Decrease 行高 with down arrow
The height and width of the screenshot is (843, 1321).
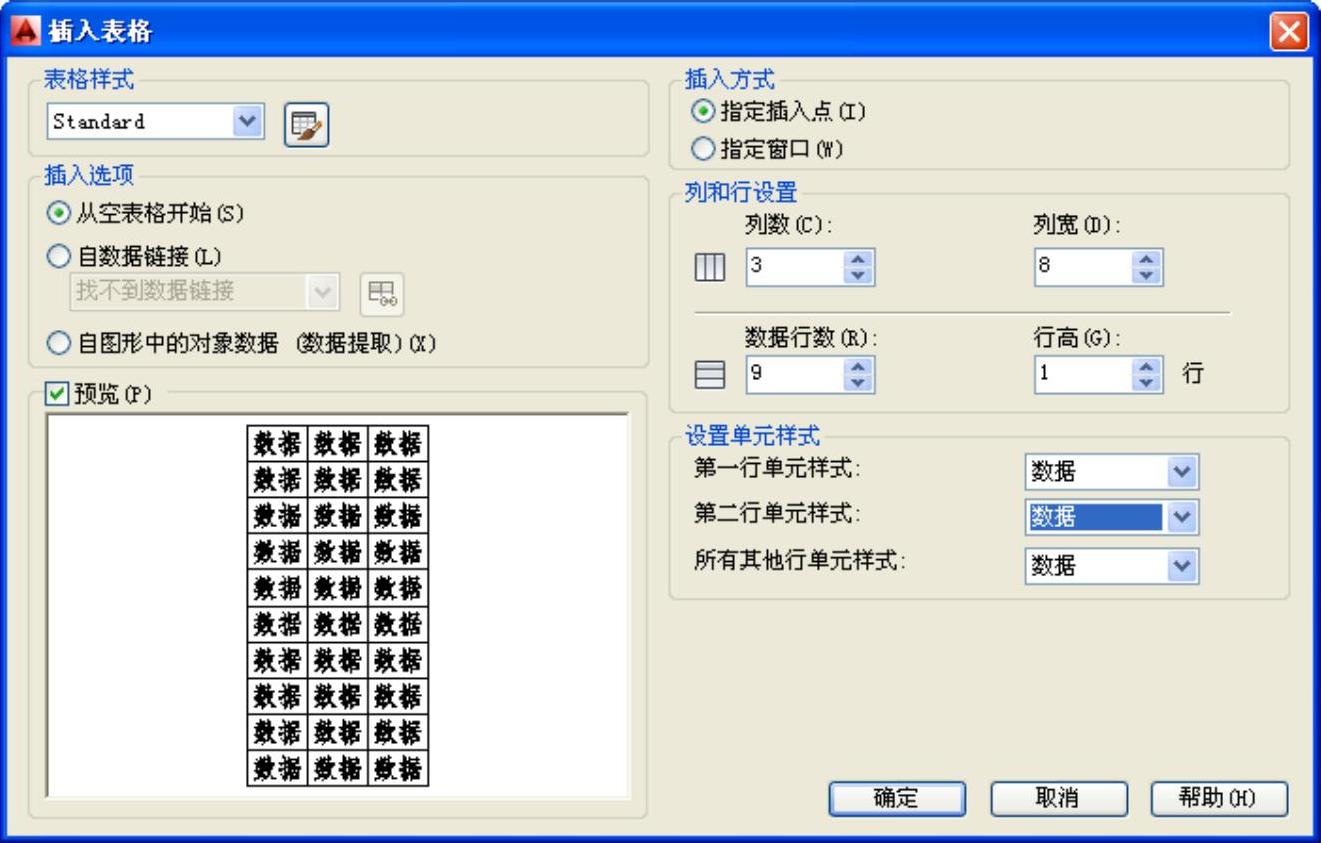1147,384
